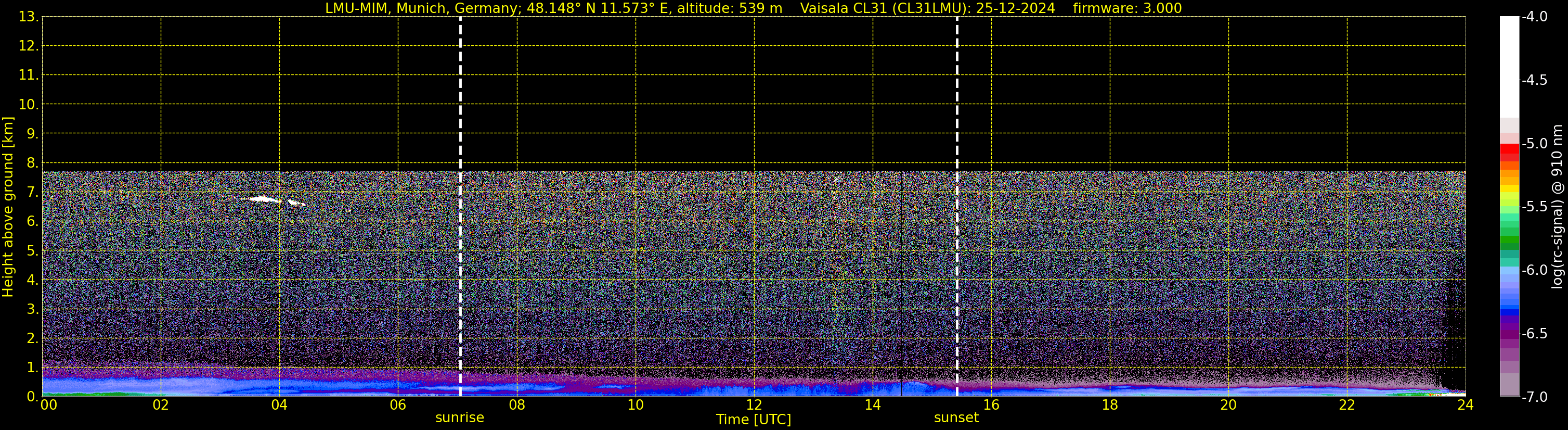
Task: Click the 2. height tick label
Action: pyautogui.click(x=32, y=338)
